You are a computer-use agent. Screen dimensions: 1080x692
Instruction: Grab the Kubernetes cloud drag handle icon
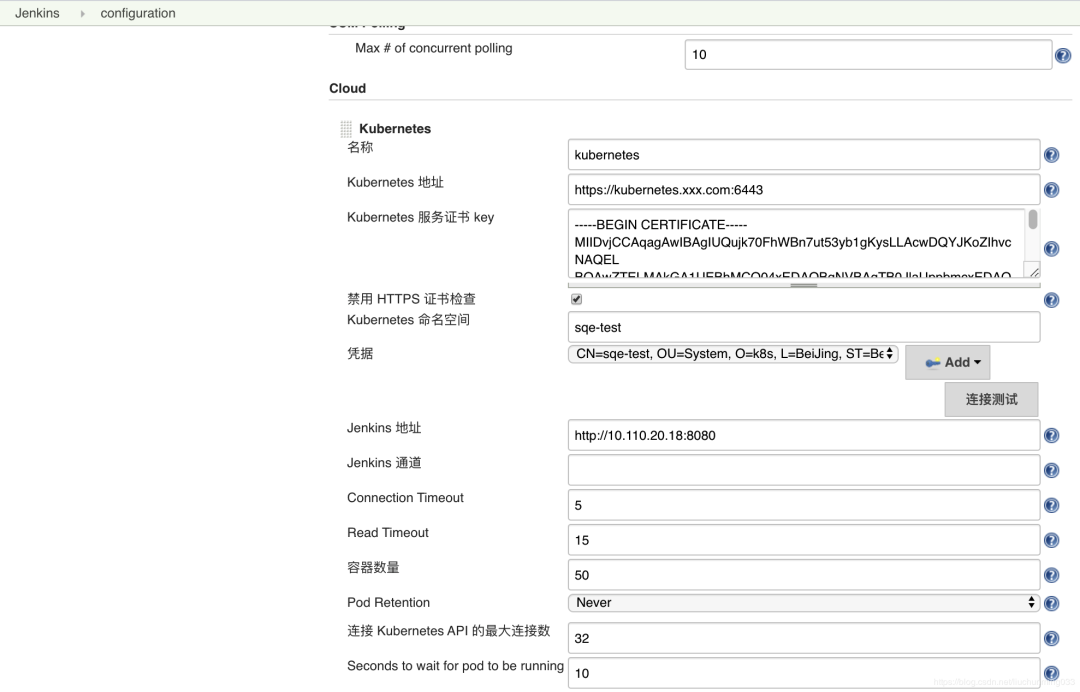346,129
